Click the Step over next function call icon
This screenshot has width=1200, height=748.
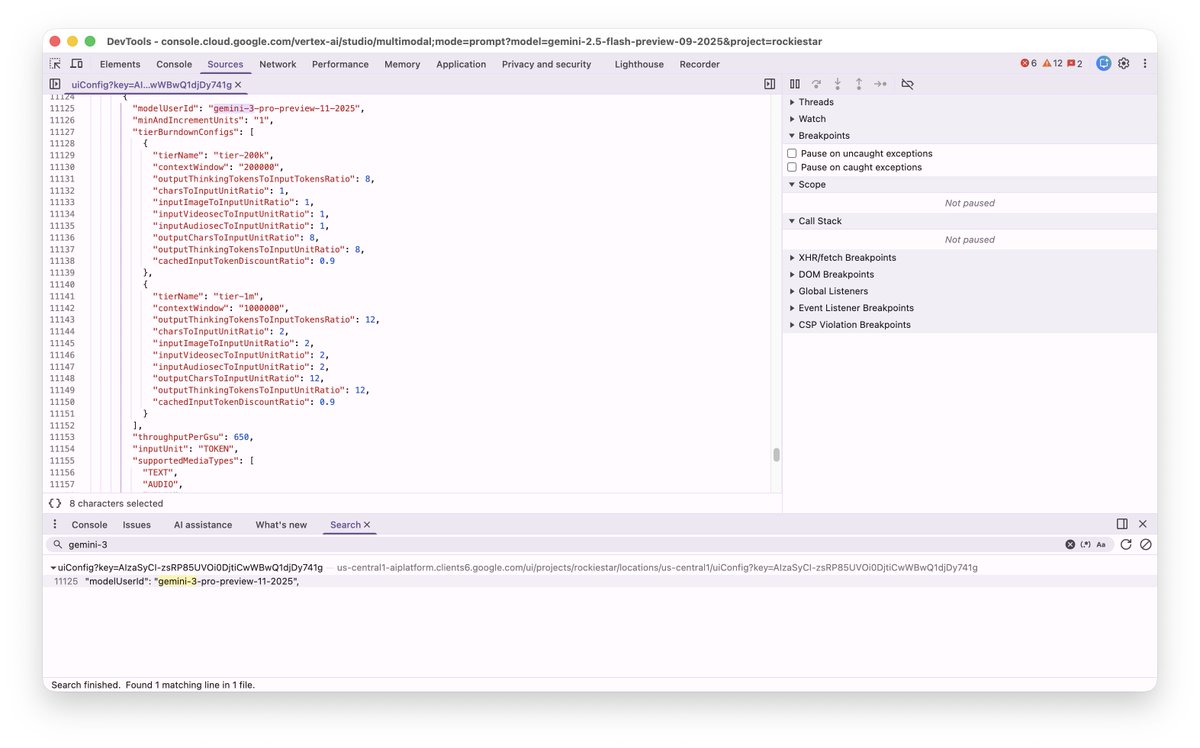pos(816,84)
